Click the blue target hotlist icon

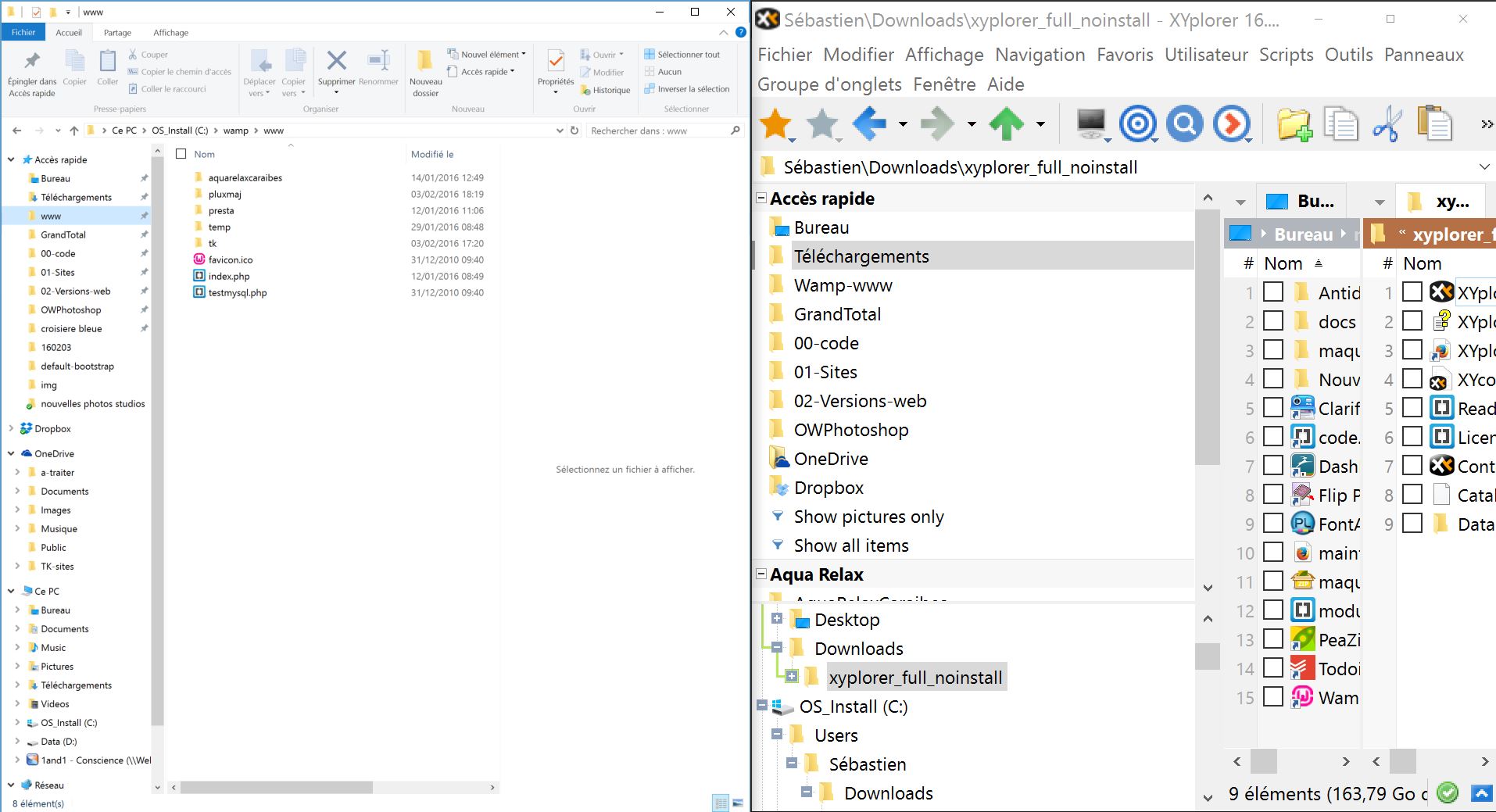tap(1137, 124)
